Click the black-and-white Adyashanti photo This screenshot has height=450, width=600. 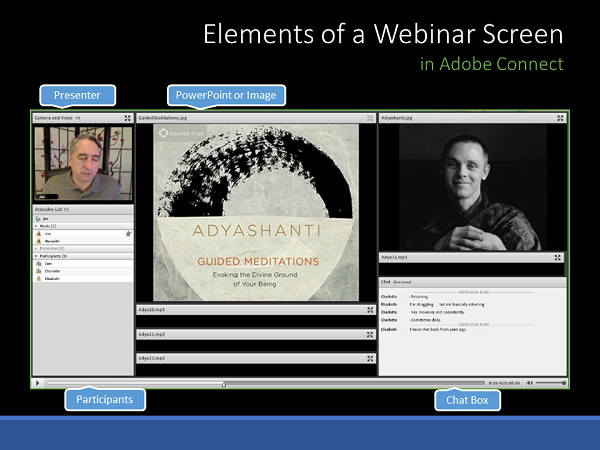473,187
